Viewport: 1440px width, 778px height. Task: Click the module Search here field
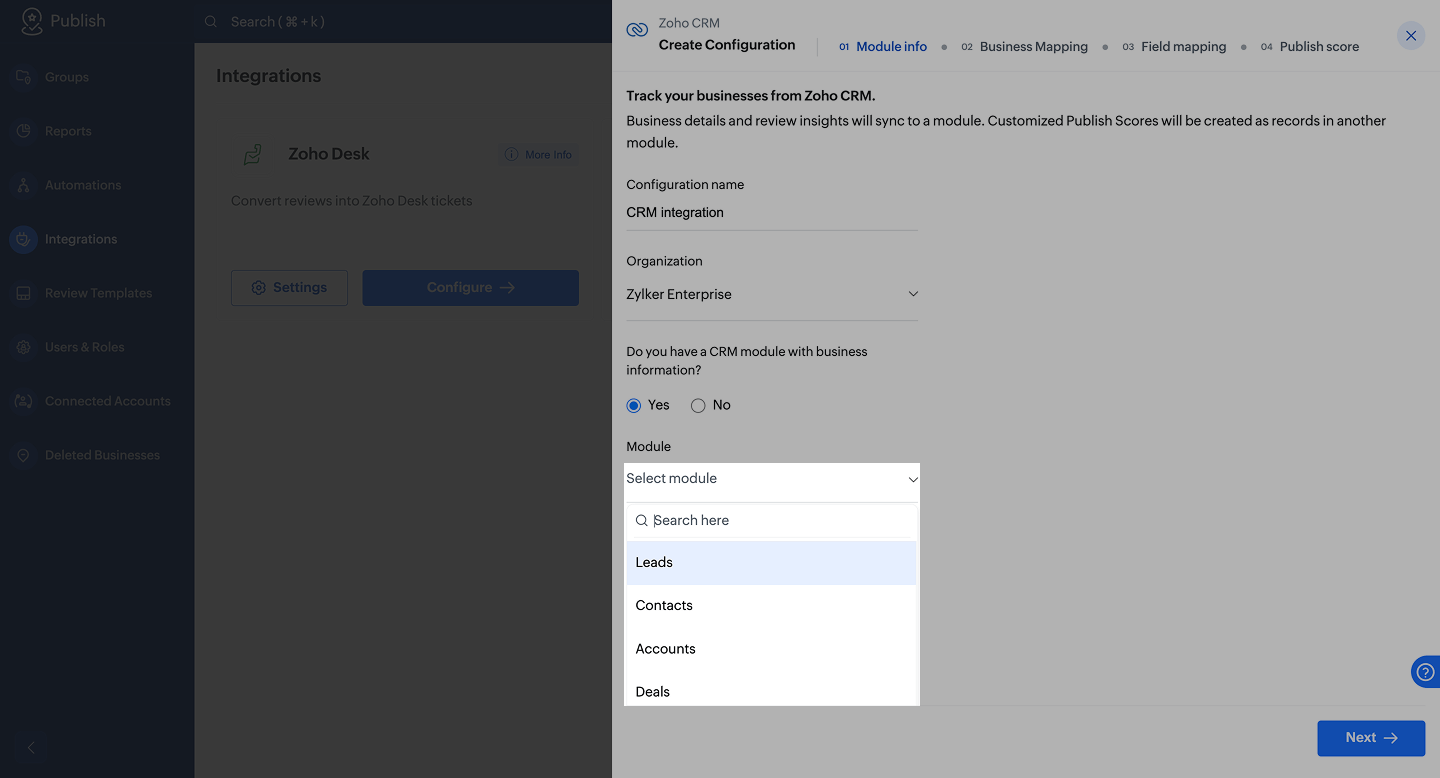point(771,521)
